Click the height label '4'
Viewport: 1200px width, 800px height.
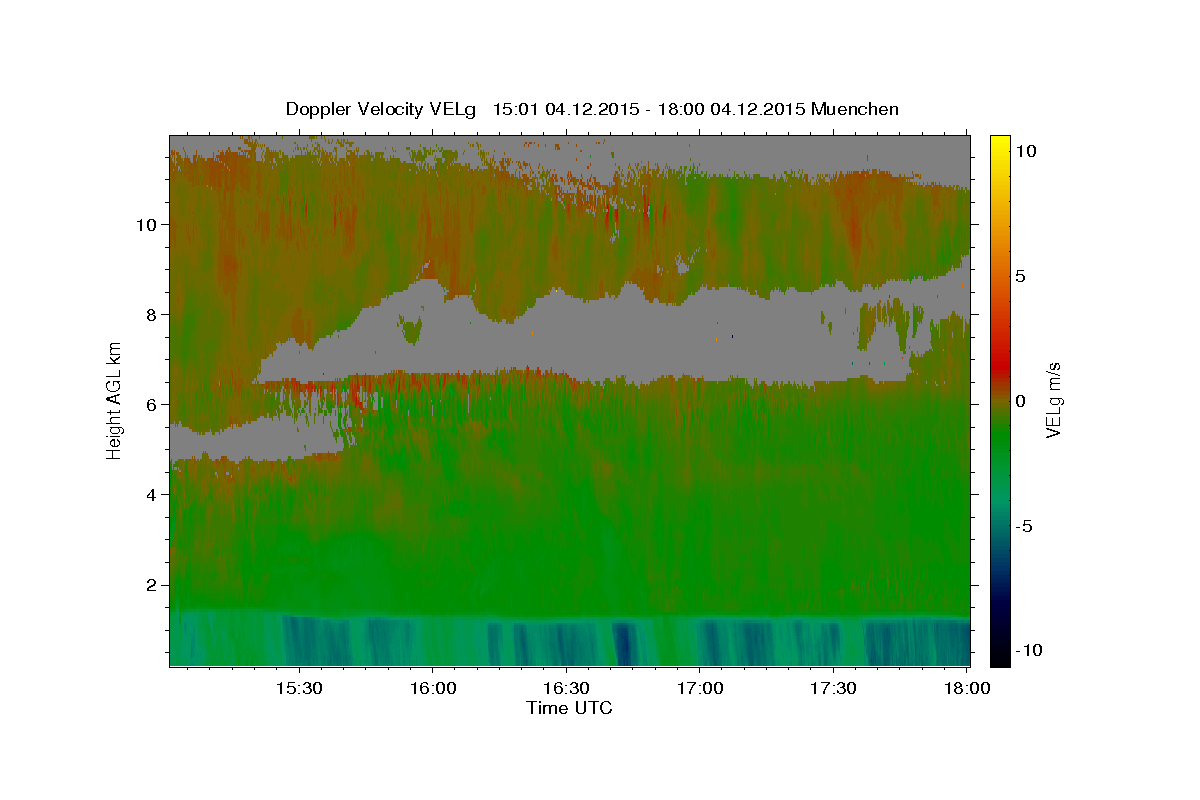pyautogui.click(x=151, y=494)
